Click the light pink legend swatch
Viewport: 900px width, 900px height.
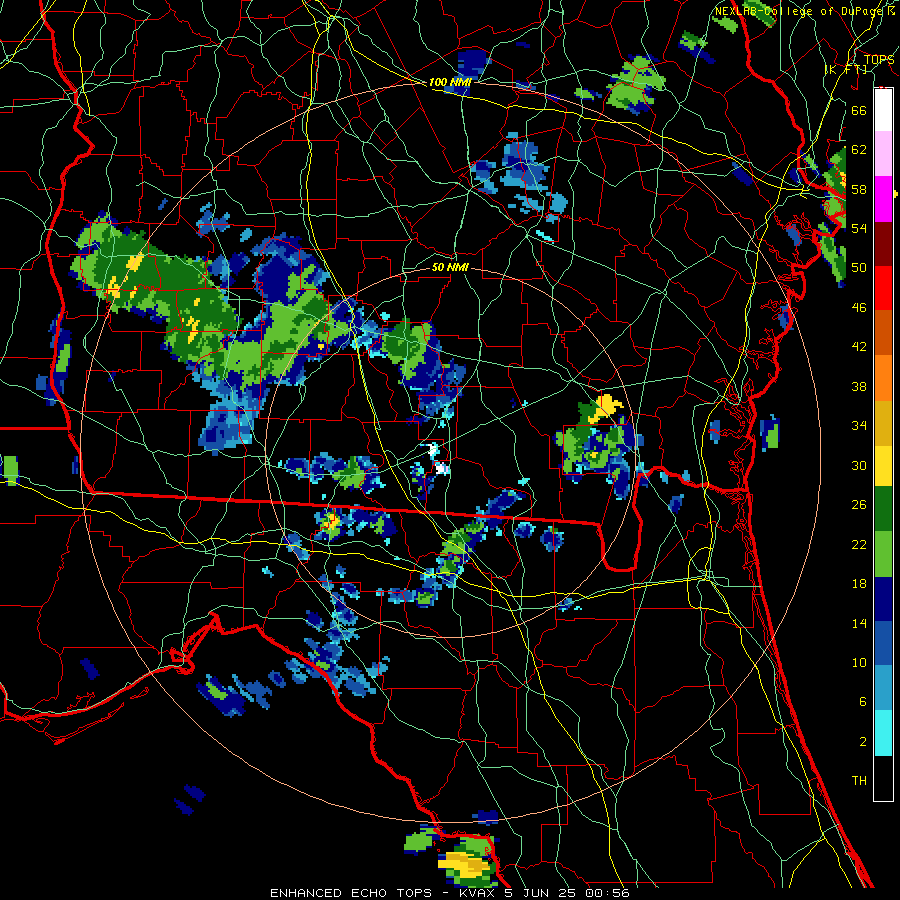883,154
